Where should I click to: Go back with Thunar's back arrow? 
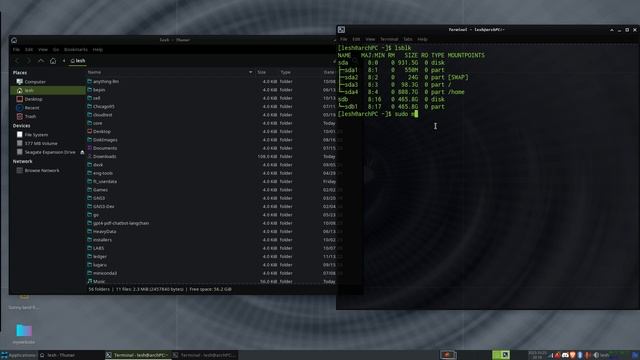coord(17,60)
